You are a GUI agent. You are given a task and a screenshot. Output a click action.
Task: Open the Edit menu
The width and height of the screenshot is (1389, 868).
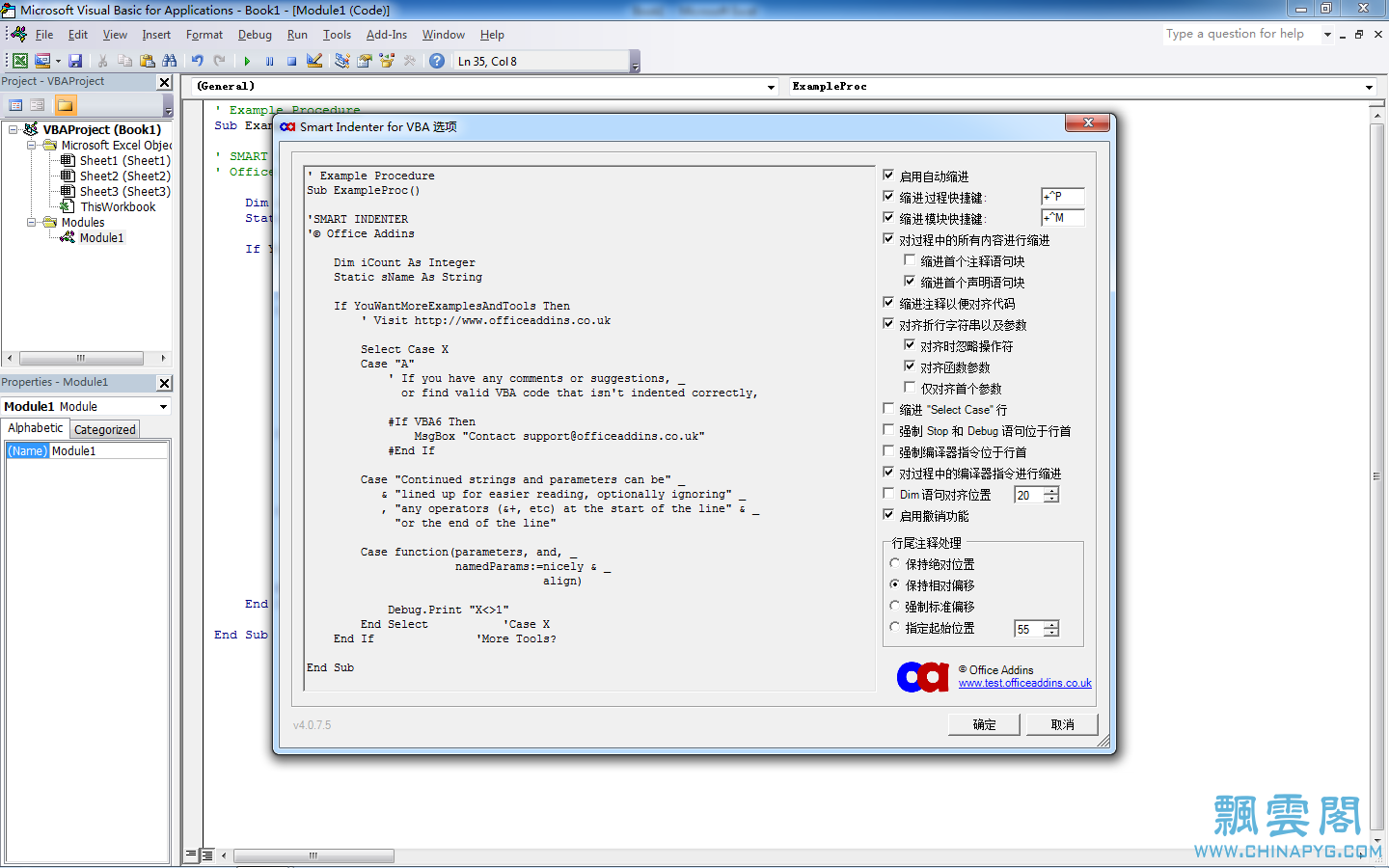click(78, 35)
